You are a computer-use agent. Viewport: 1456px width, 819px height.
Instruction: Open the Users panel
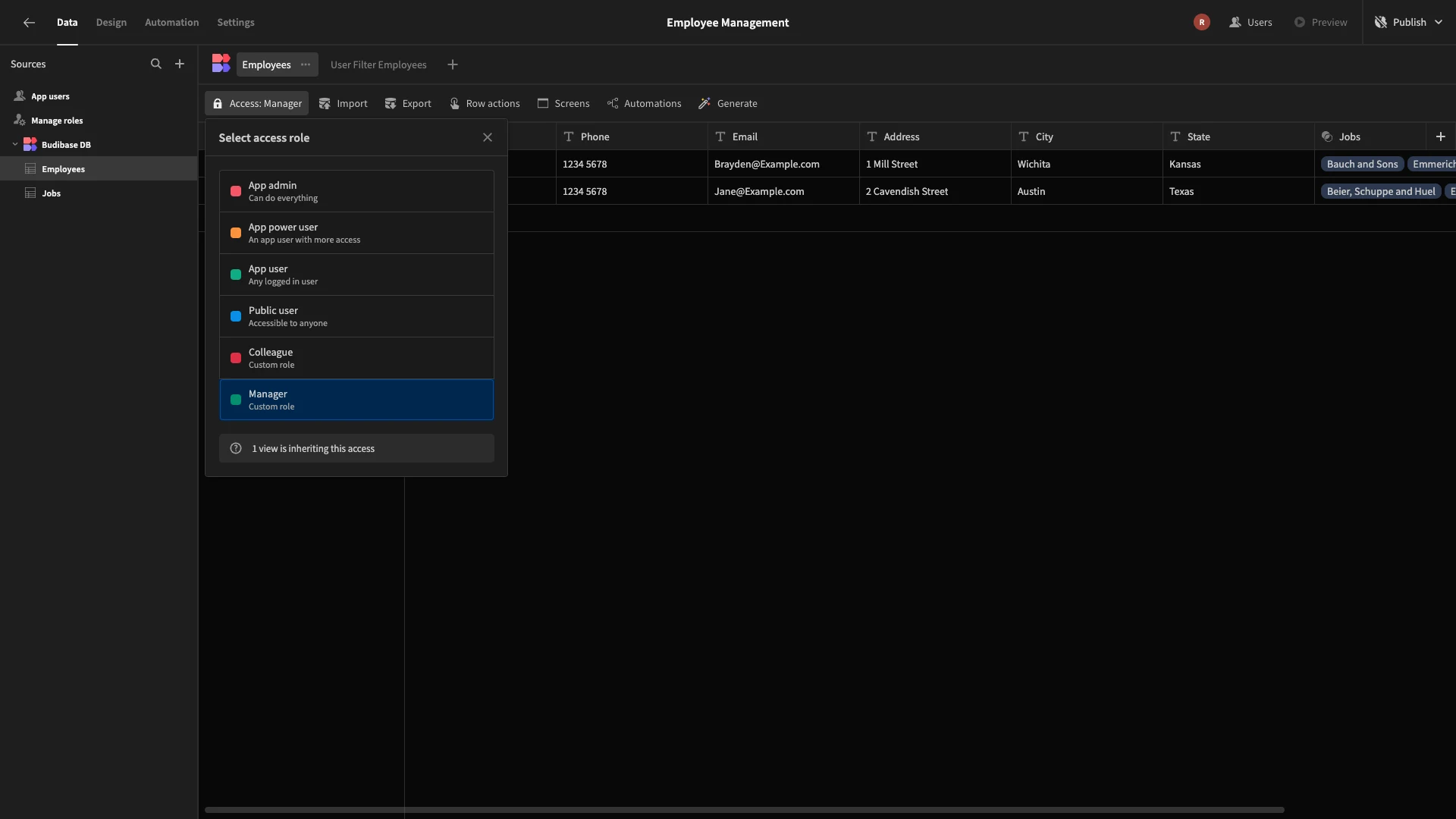pos(1250,22)
